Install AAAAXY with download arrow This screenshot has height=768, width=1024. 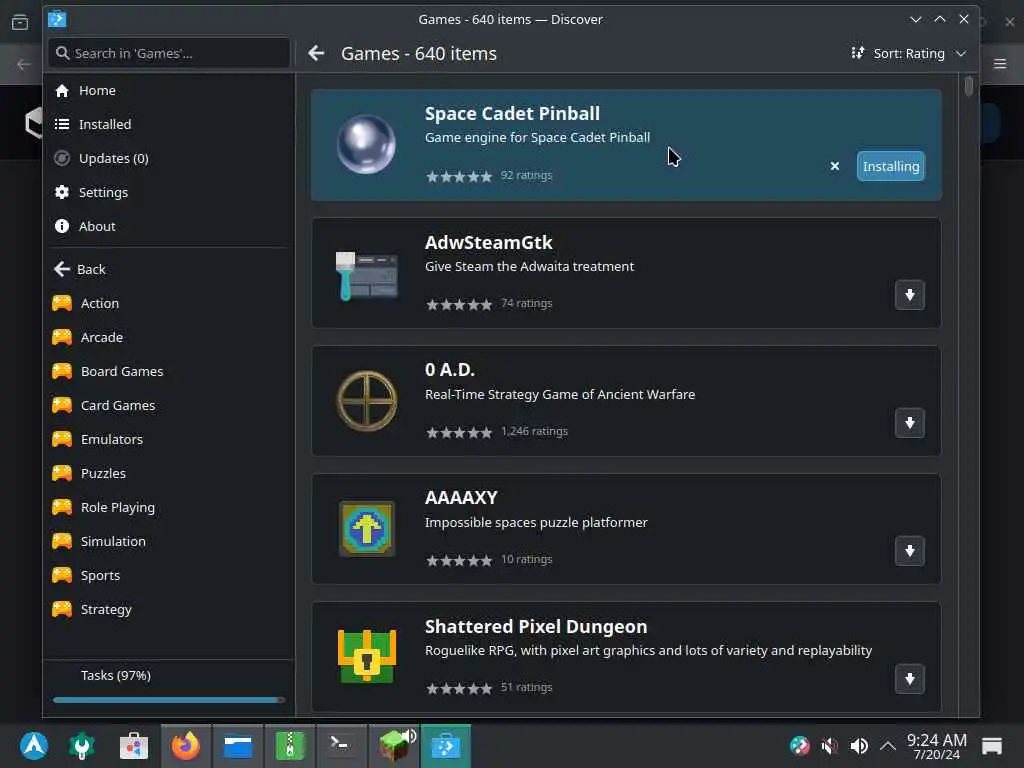(910, 551)
